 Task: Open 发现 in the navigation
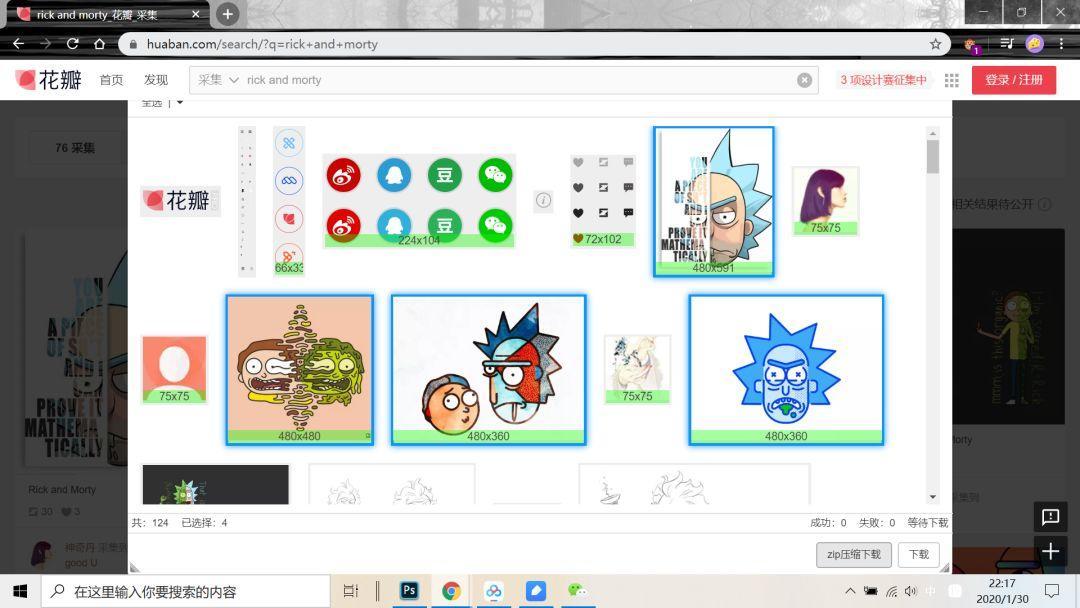pyautogui.click(x=156, y=80)
